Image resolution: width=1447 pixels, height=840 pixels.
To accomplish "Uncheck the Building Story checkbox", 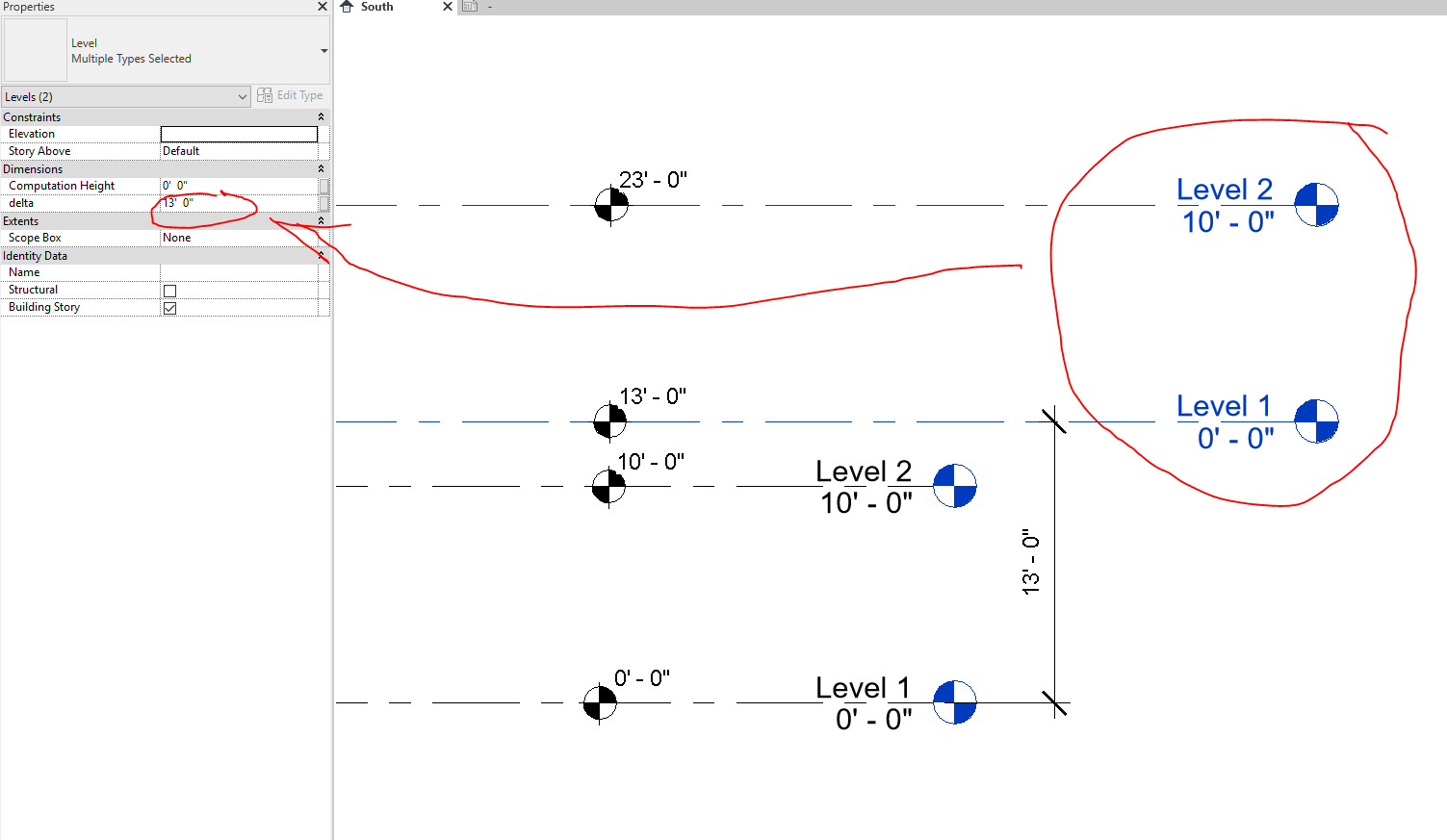I will coord(169,308).
